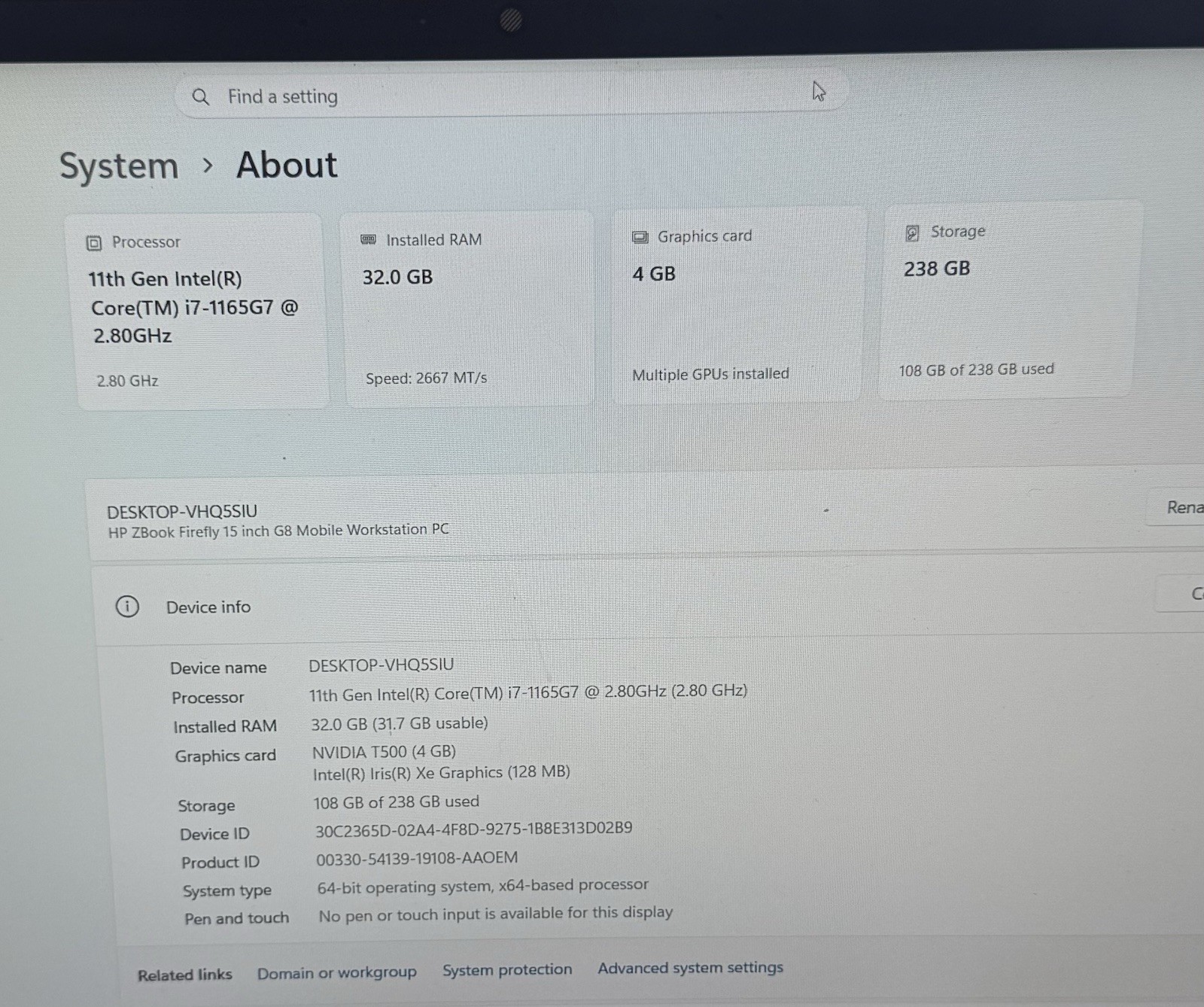Click the Device info circle icon

tap(127, 607)
